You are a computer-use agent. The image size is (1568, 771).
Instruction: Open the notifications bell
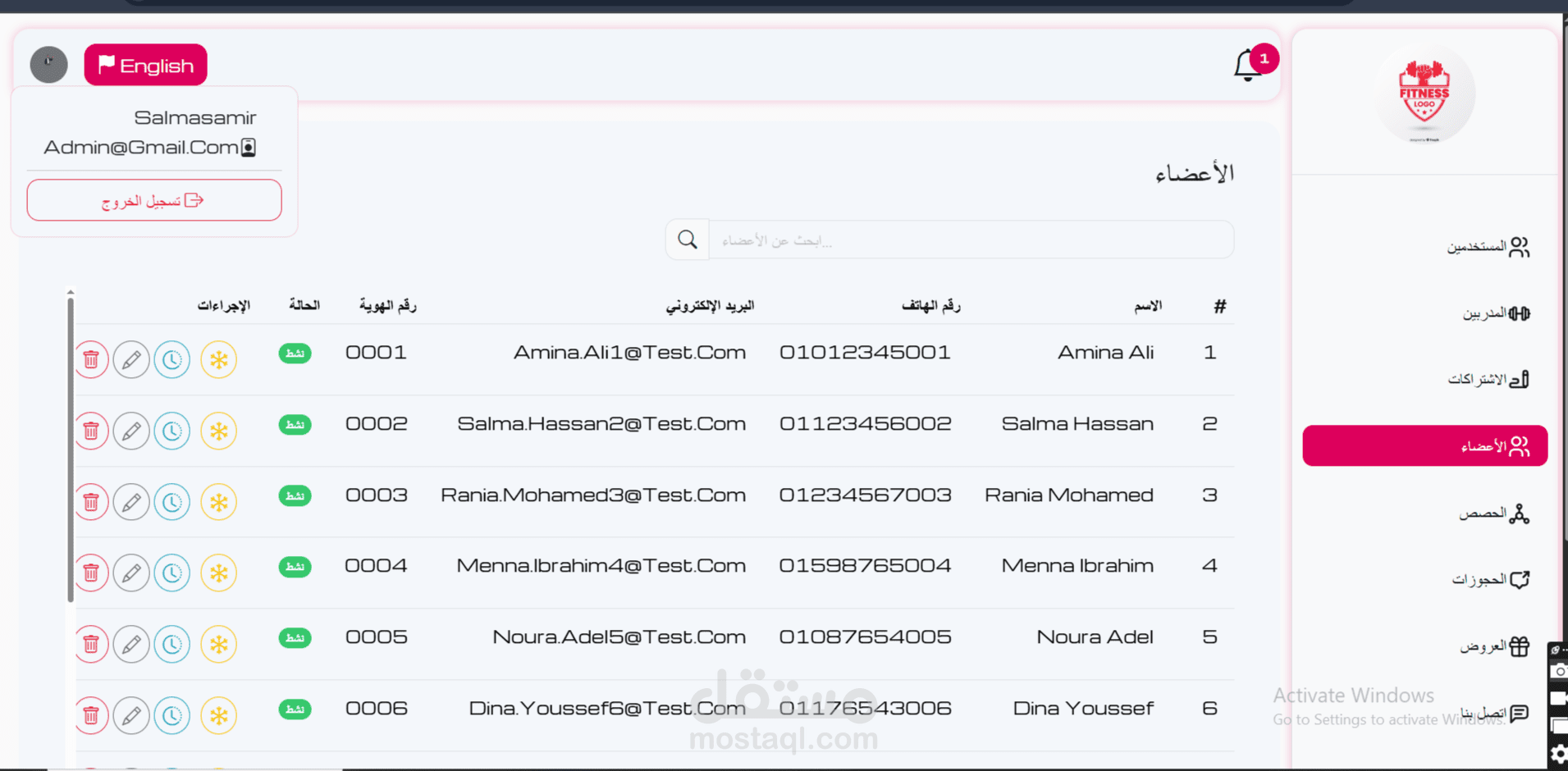(x=1247, y=65)
